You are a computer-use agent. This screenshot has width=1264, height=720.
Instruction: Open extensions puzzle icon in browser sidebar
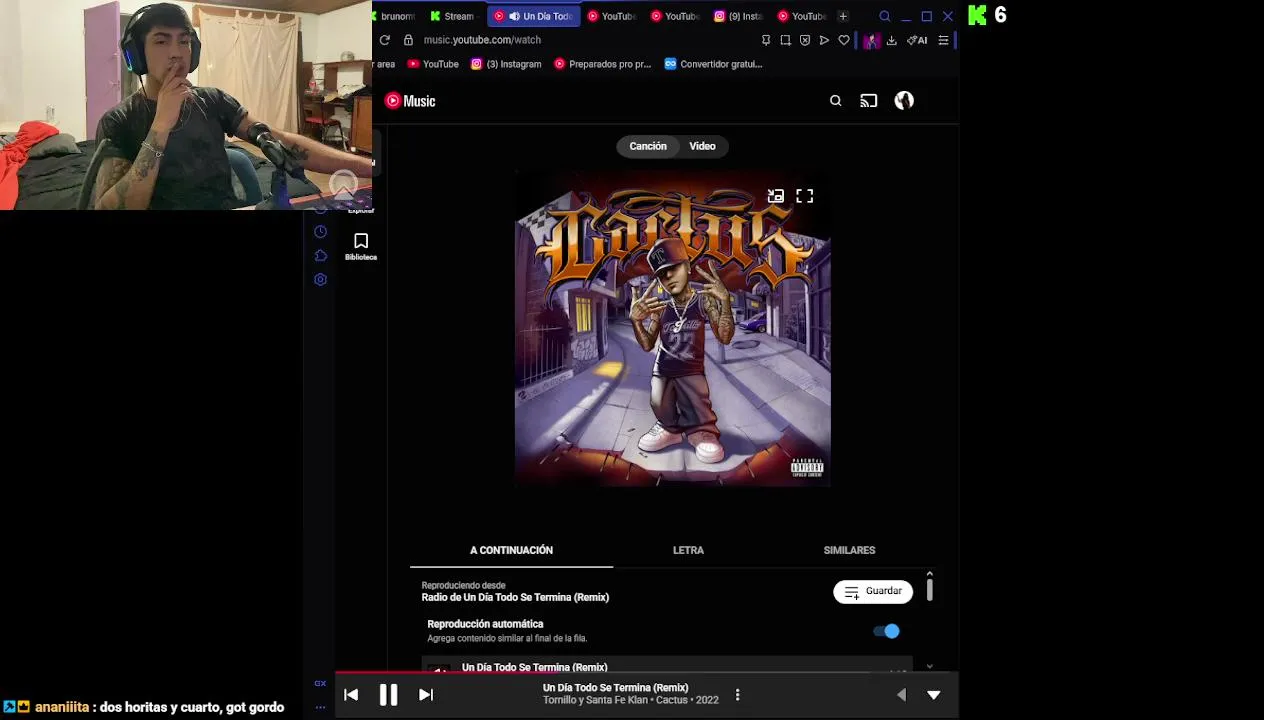click(320, 256)
